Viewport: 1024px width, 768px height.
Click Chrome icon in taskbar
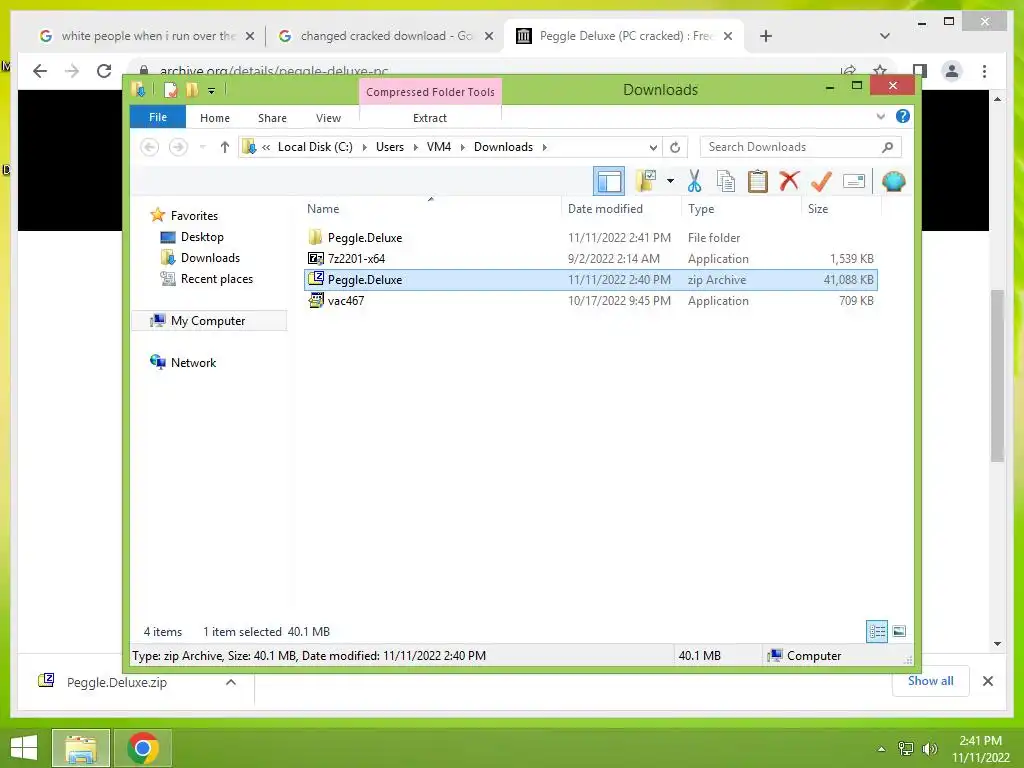143,748
